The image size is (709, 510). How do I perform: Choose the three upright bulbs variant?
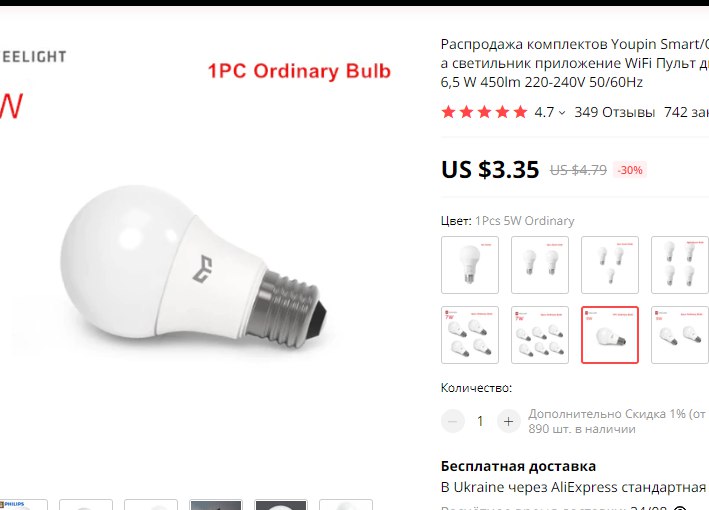click(x=610, y=265)
